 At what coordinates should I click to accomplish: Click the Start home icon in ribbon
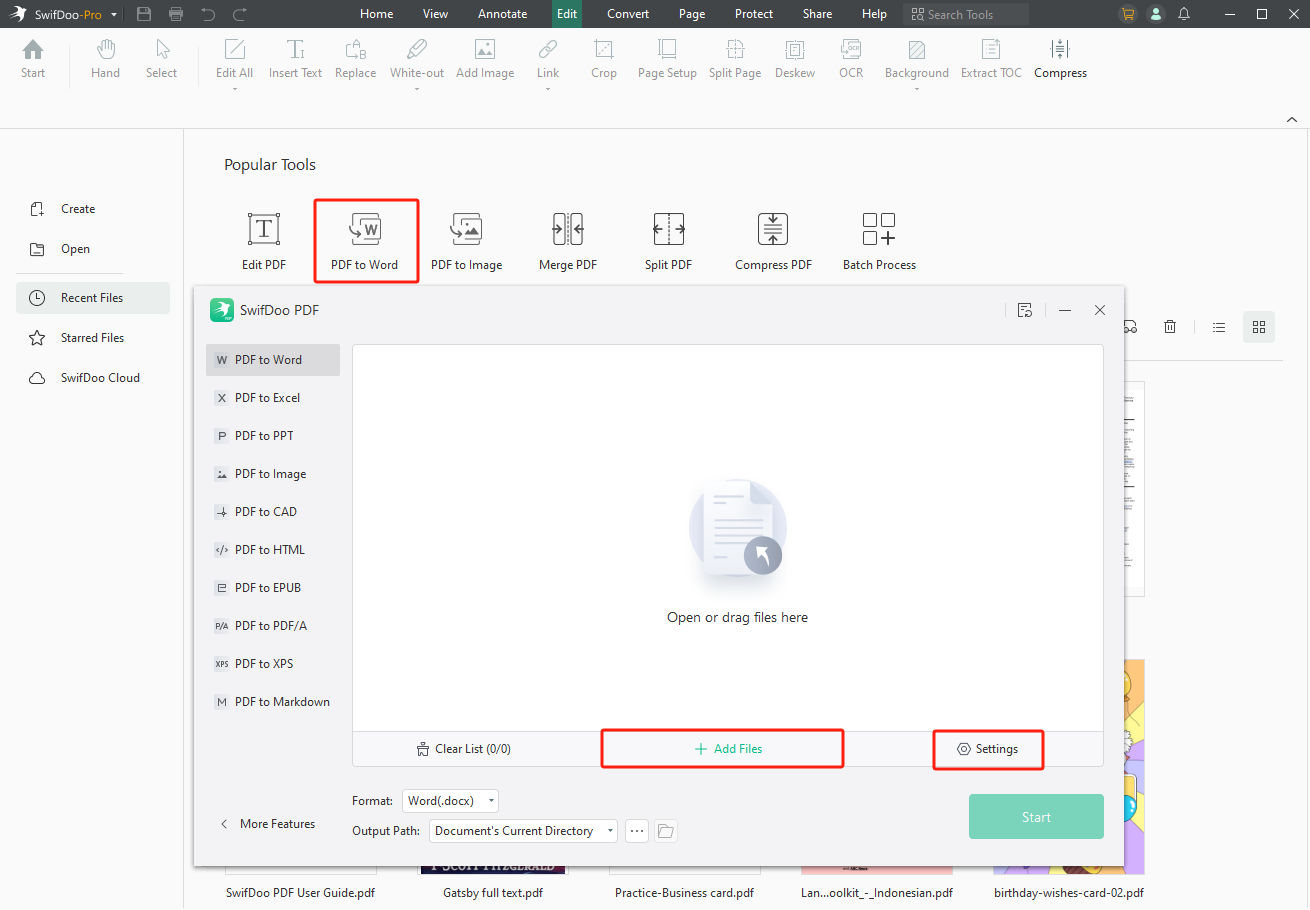33,59
